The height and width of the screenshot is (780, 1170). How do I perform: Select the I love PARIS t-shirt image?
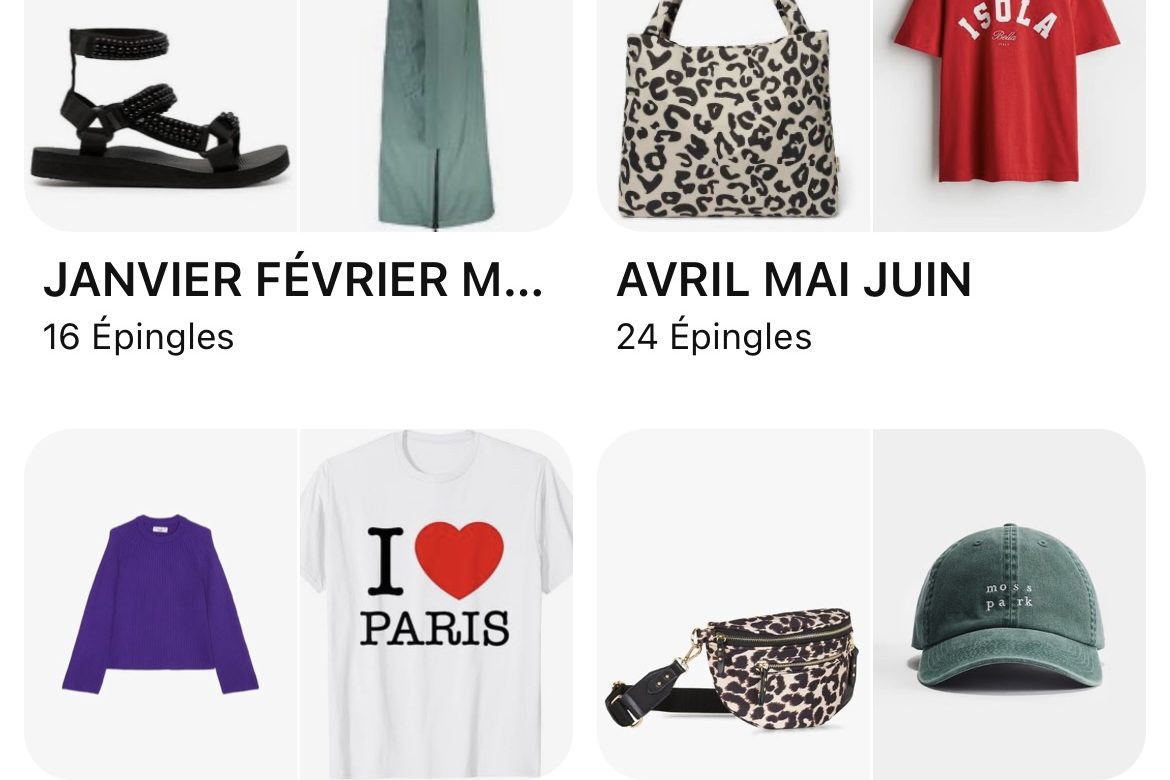[x=437, y=605]
